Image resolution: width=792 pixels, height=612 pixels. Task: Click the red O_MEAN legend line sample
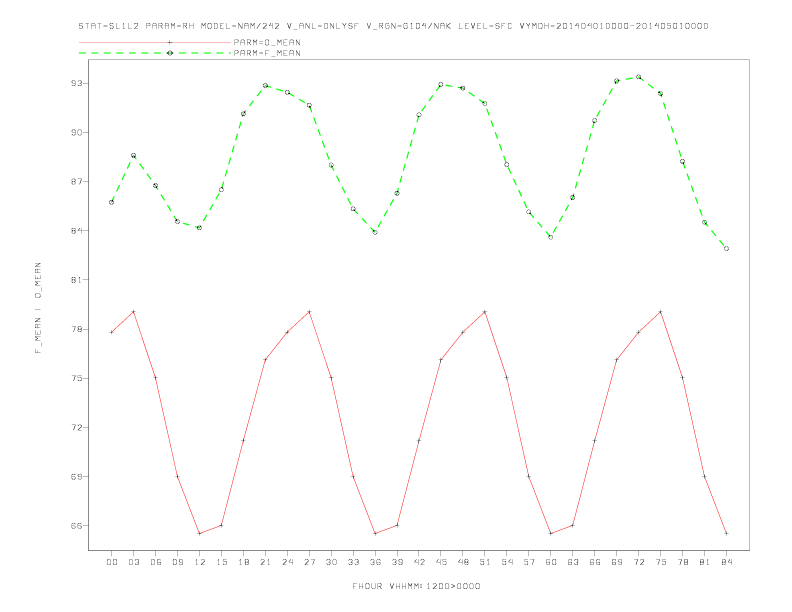click(155, 42)
